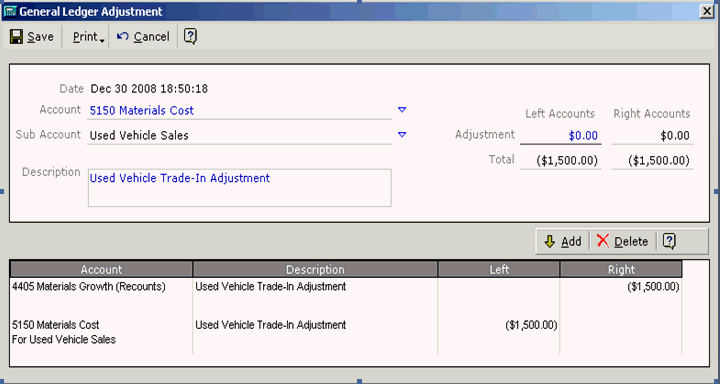Close the General Ledger Adjustment window
The image size is (720, 384).
click(707, 11)
